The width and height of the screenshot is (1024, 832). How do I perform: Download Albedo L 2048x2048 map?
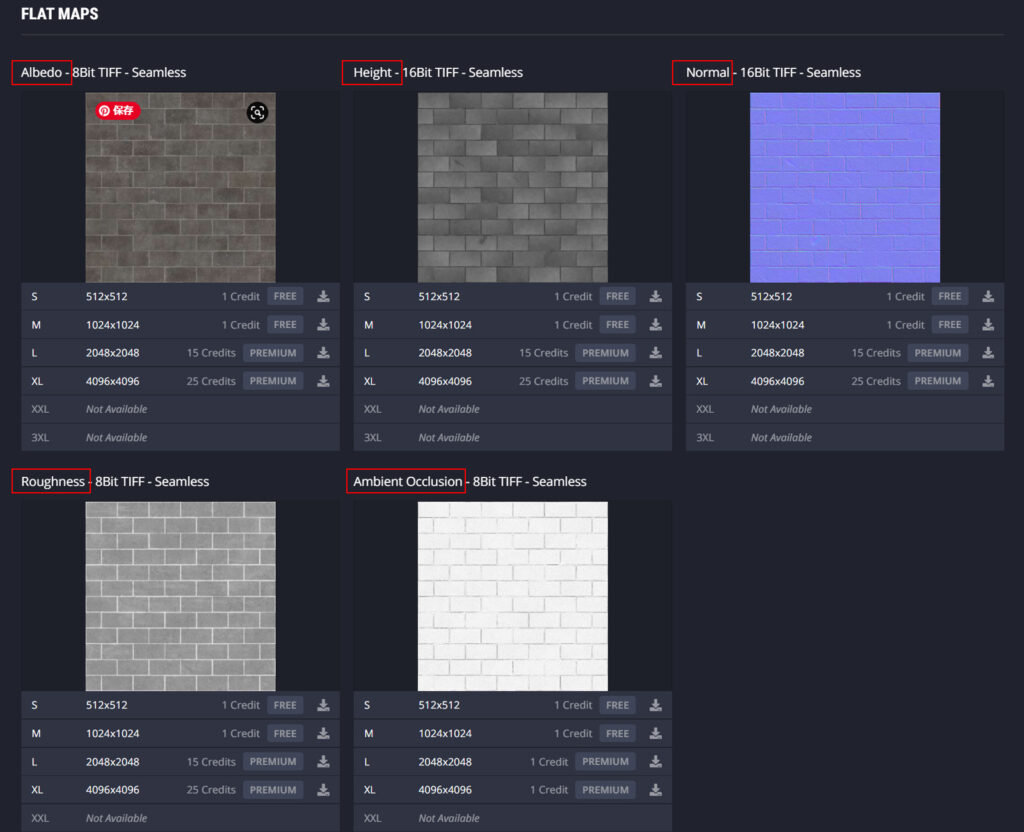click(x=323, y=353)
